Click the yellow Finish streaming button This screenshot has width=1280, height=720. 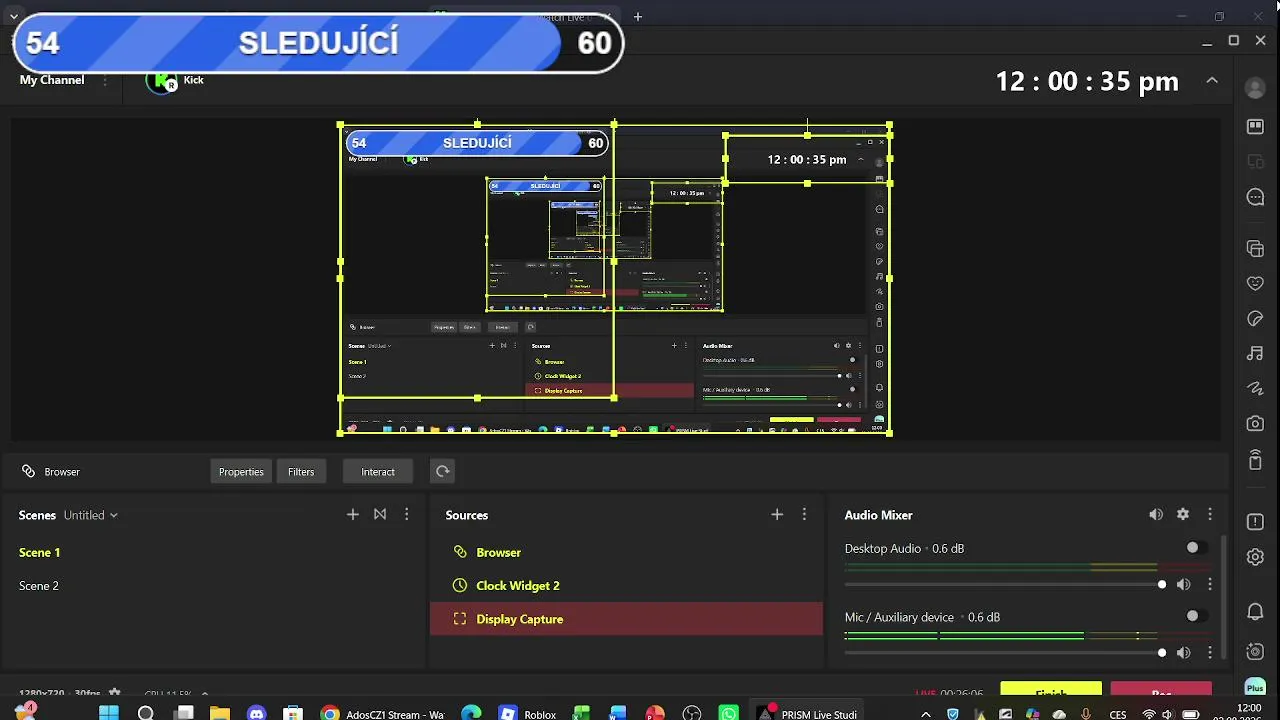click(x=1051, y=691)
